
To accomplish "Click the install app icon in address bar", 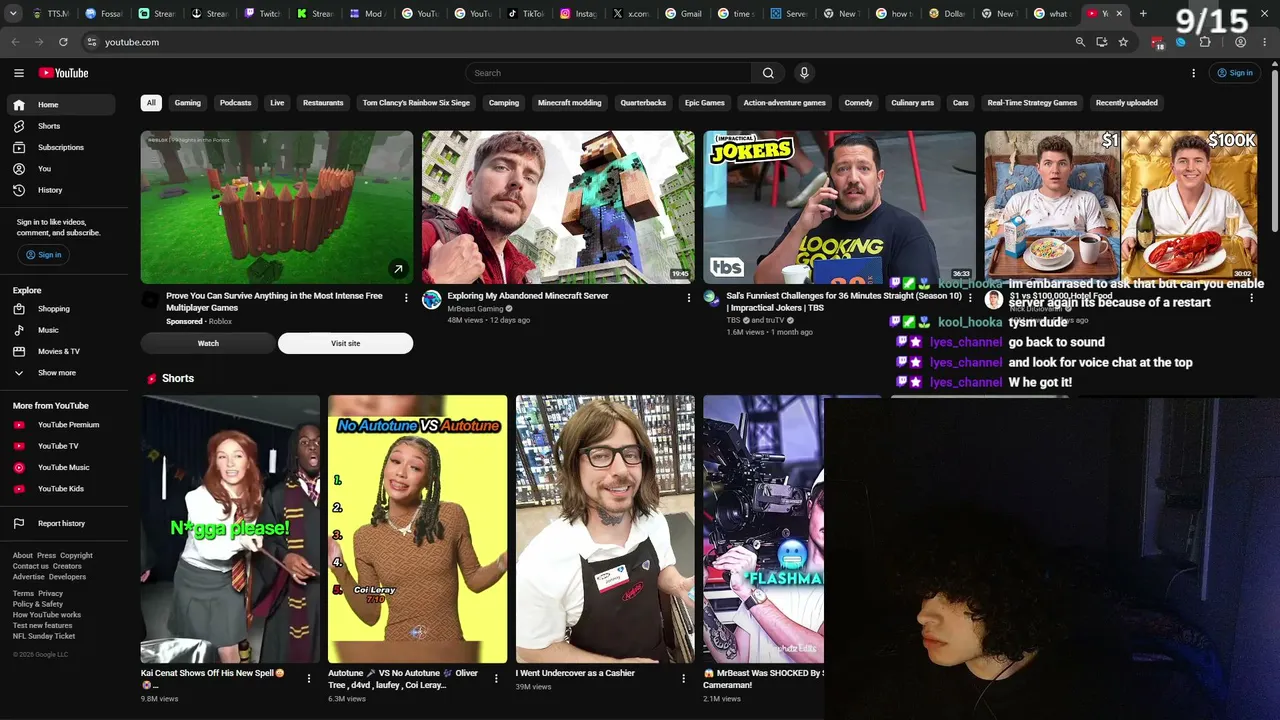I will (1101, 42).
